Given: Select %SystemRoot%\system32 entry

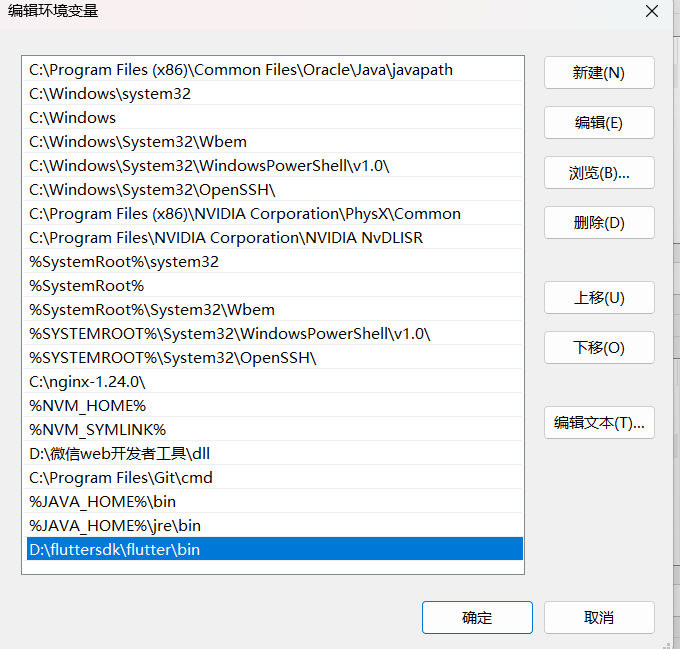Looking at the screenshot, I should point(275,261).
